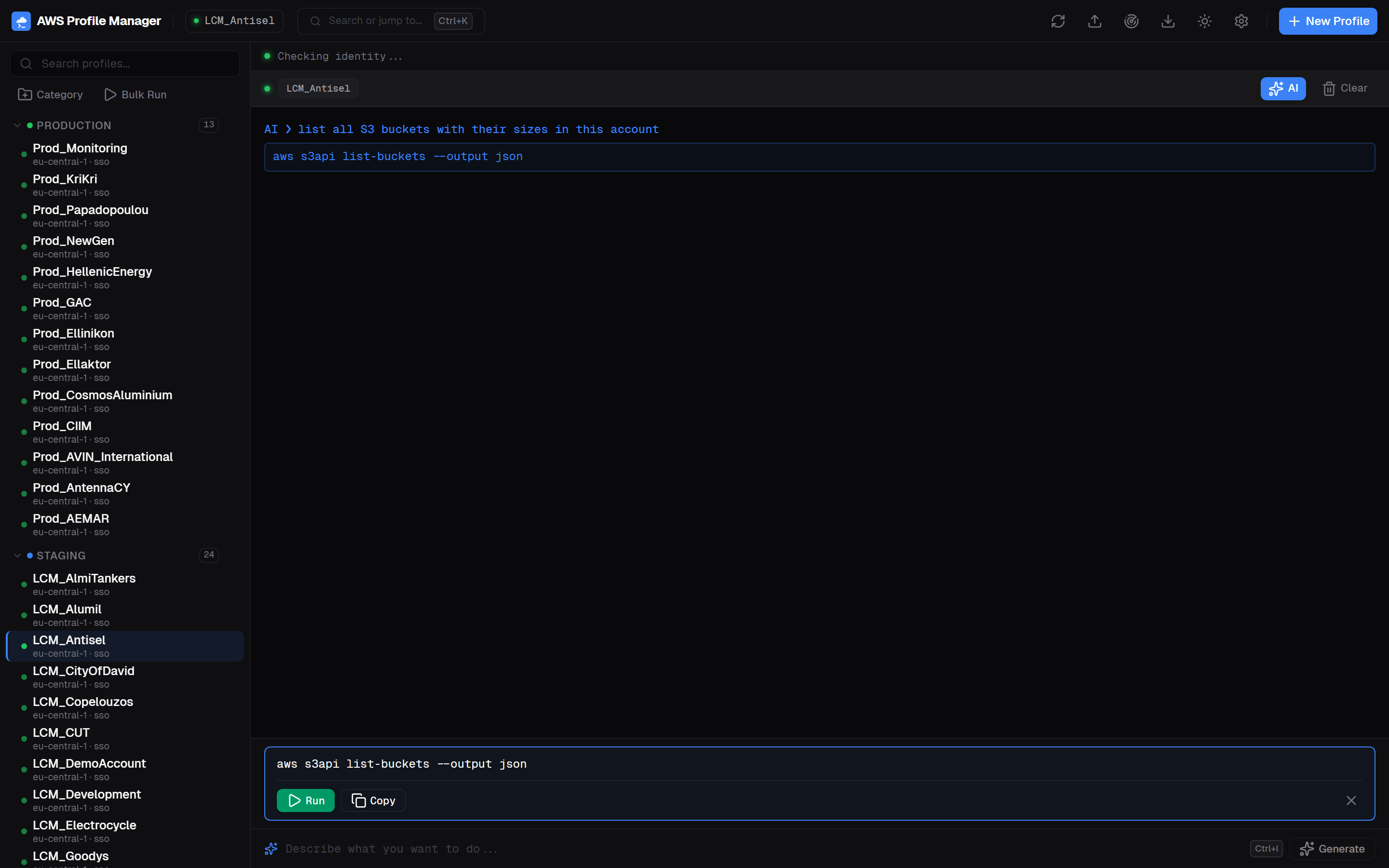Open the LCM_Antisel profile switcher chip
This screenshot has height=868, width=1389.
coord(233,20)
